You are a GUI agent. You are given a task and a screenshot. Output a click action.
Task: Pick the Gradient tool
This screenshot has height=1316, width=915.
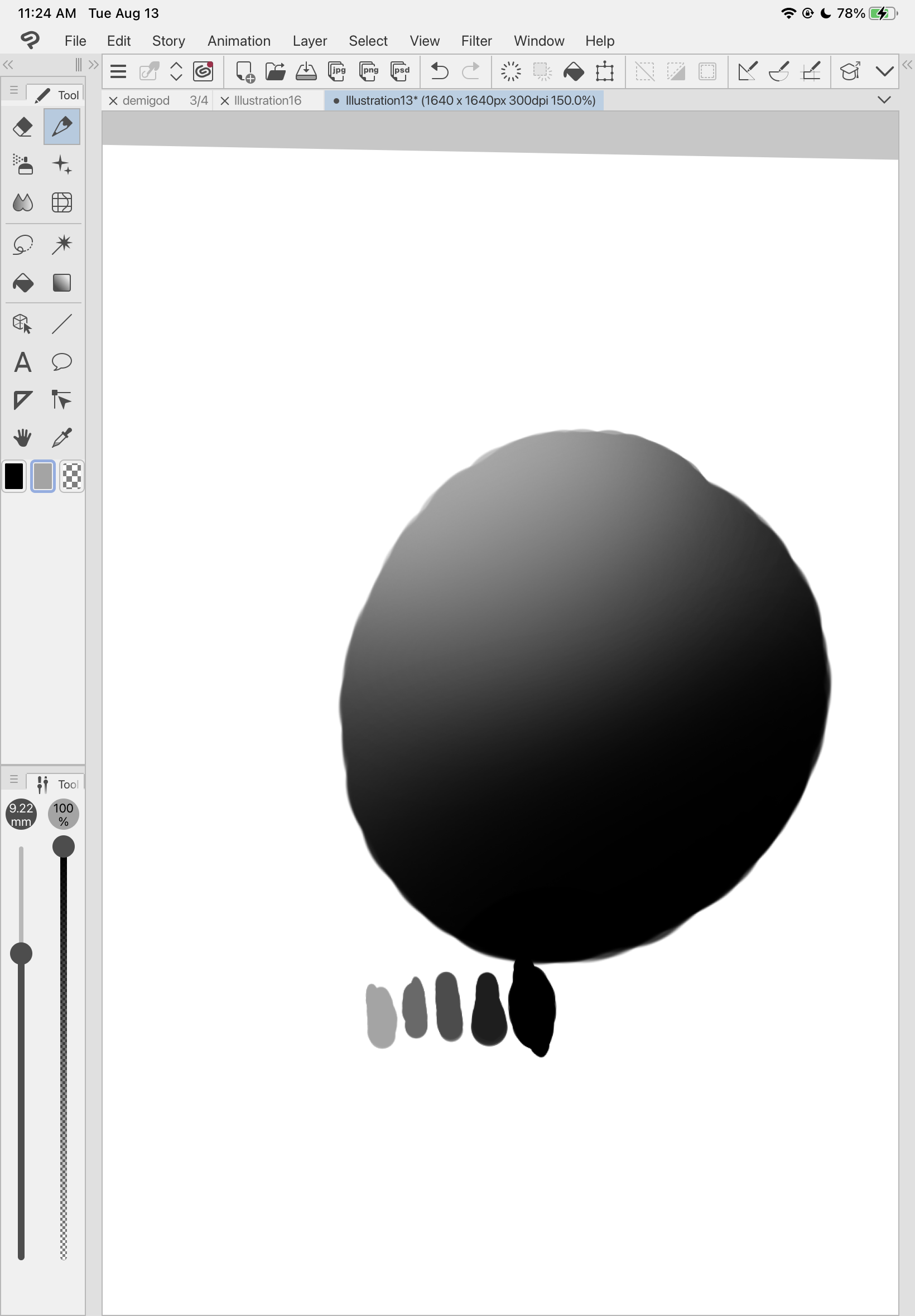pyautogui.click(x=61, y=283)
